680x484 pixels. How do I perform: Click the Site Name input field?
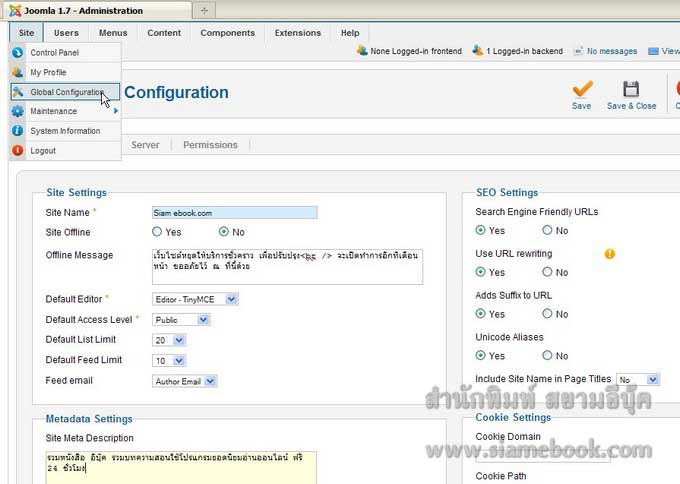click(x=235, y=213)
